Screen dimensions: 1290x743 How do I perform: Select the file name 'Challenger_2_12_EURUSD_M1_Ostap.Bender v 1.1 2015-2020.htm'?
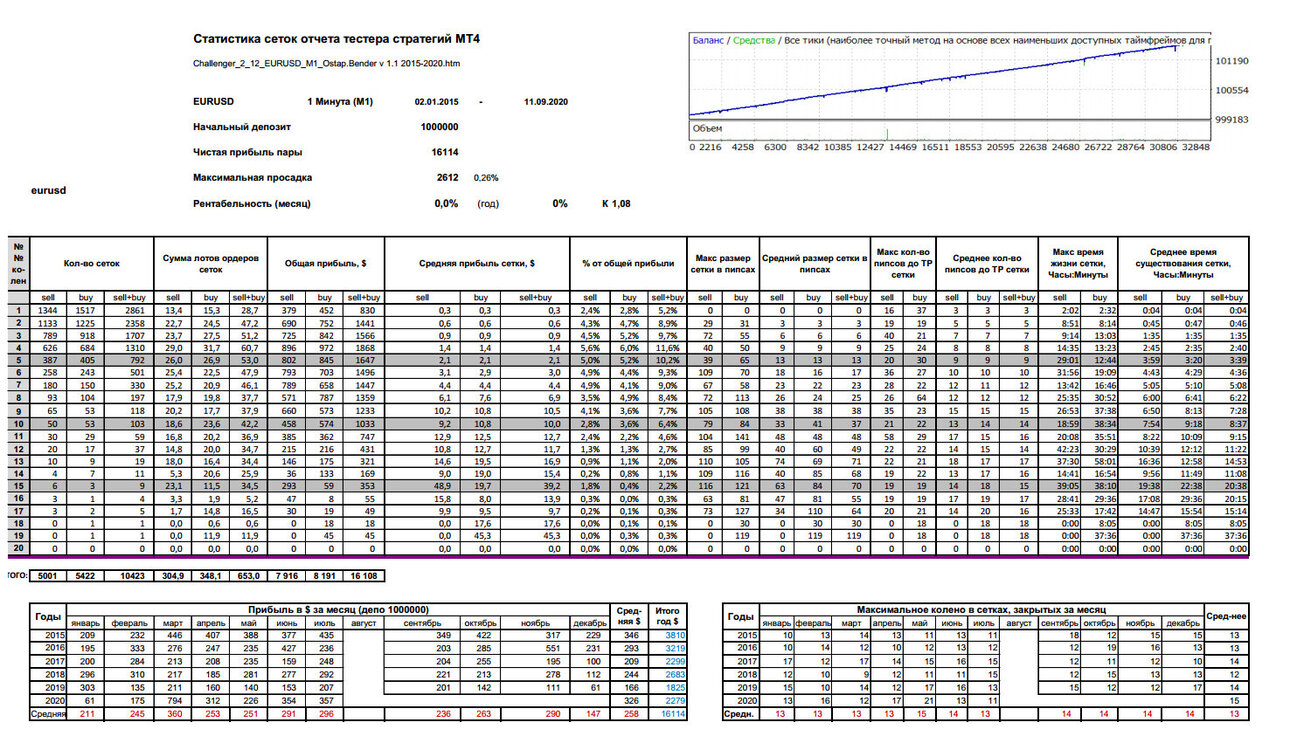coord(326,64)
